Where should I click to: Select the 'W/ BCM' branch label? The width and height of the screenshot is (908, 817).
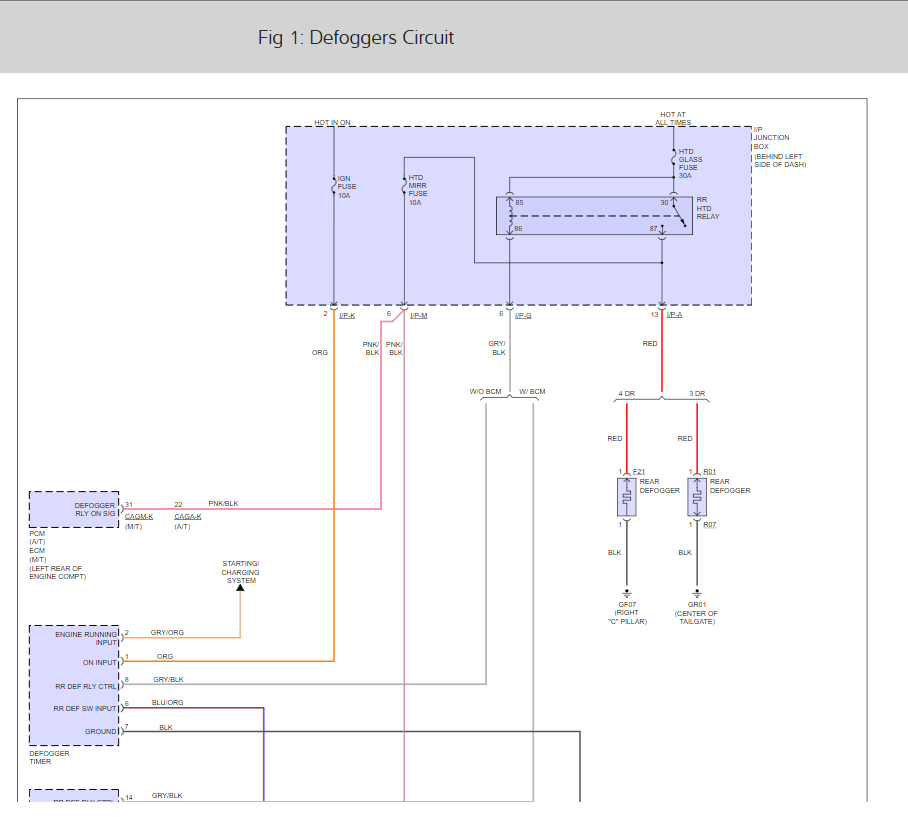click(x=532, y=391)
